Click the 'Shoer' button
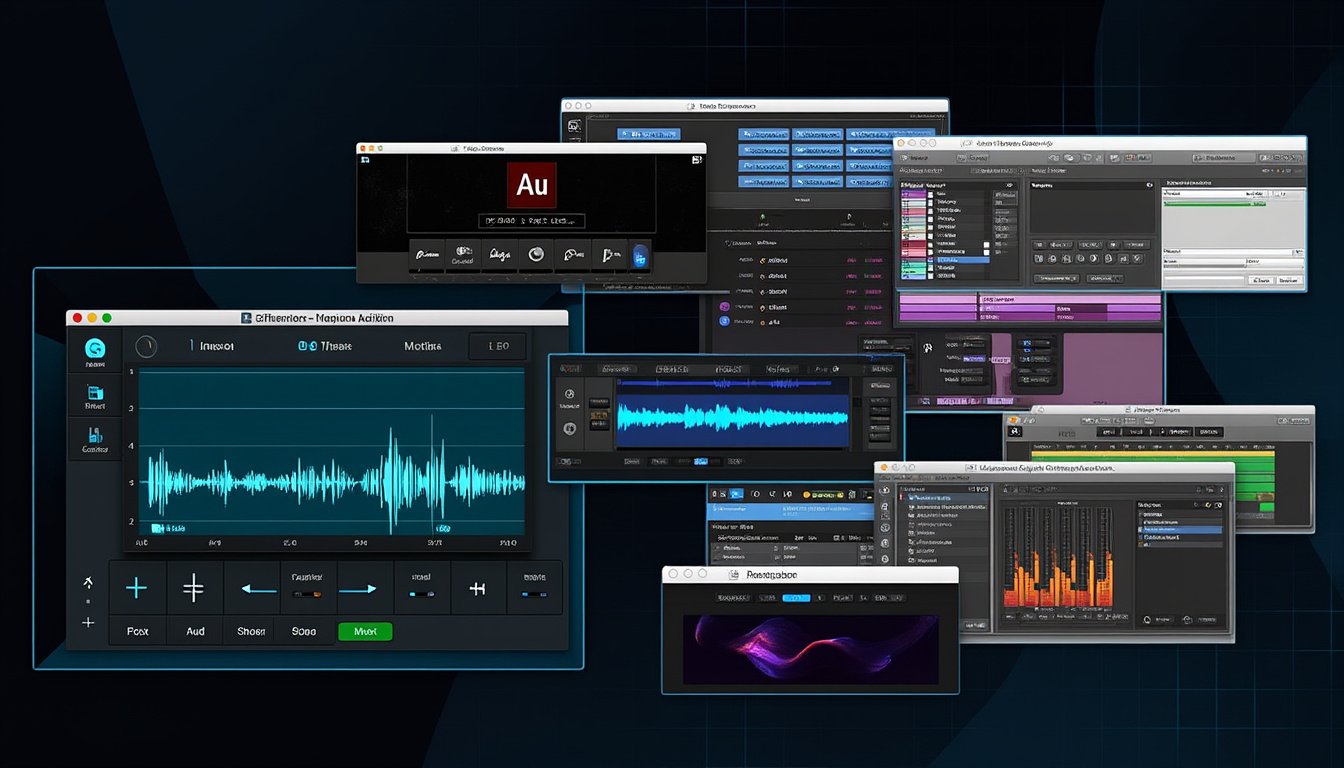Viewport: 1344px width, 768px height. point(251,632)
